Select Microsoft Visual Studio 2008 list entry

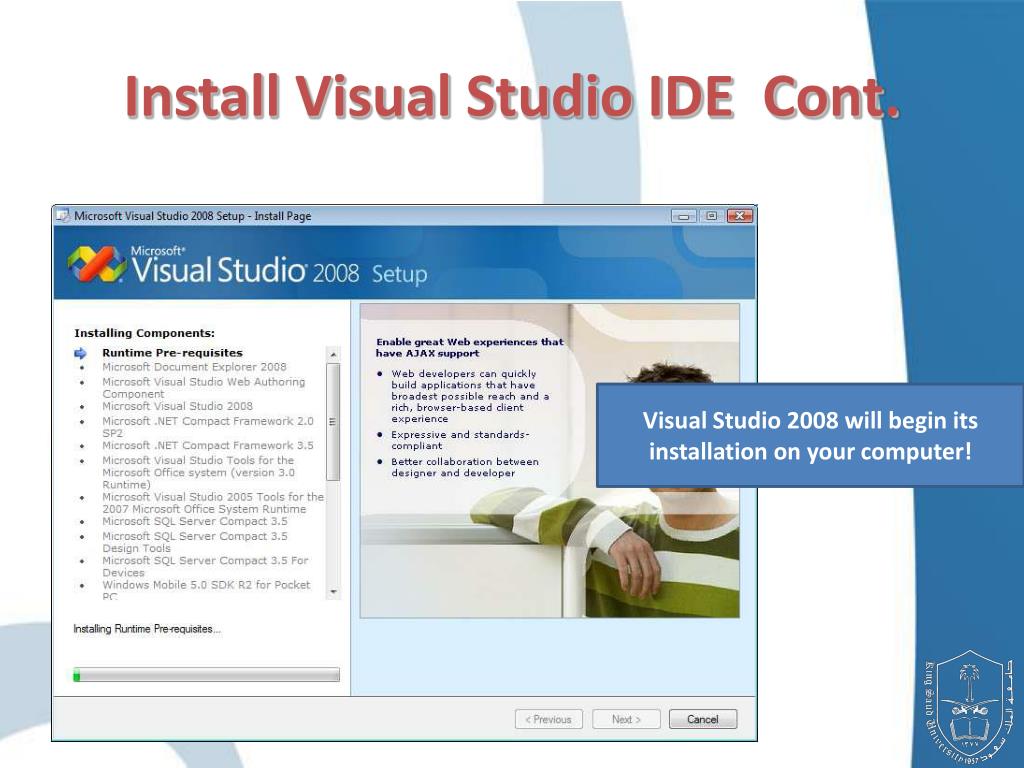point(177,406)
